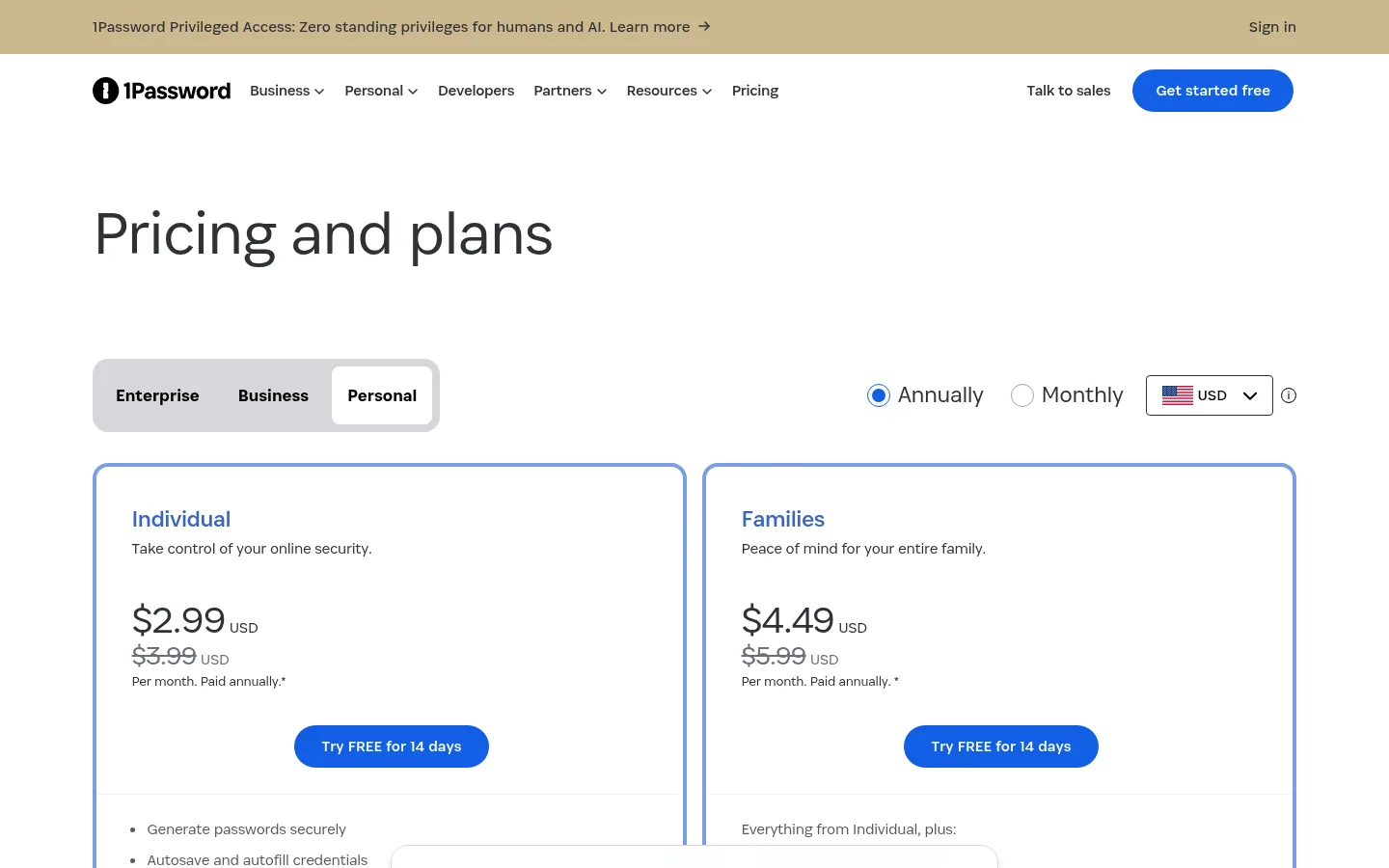Switch to the Enterprise plans tab
This screenshot has width=1389, height=868.
(x=157, y=395)
